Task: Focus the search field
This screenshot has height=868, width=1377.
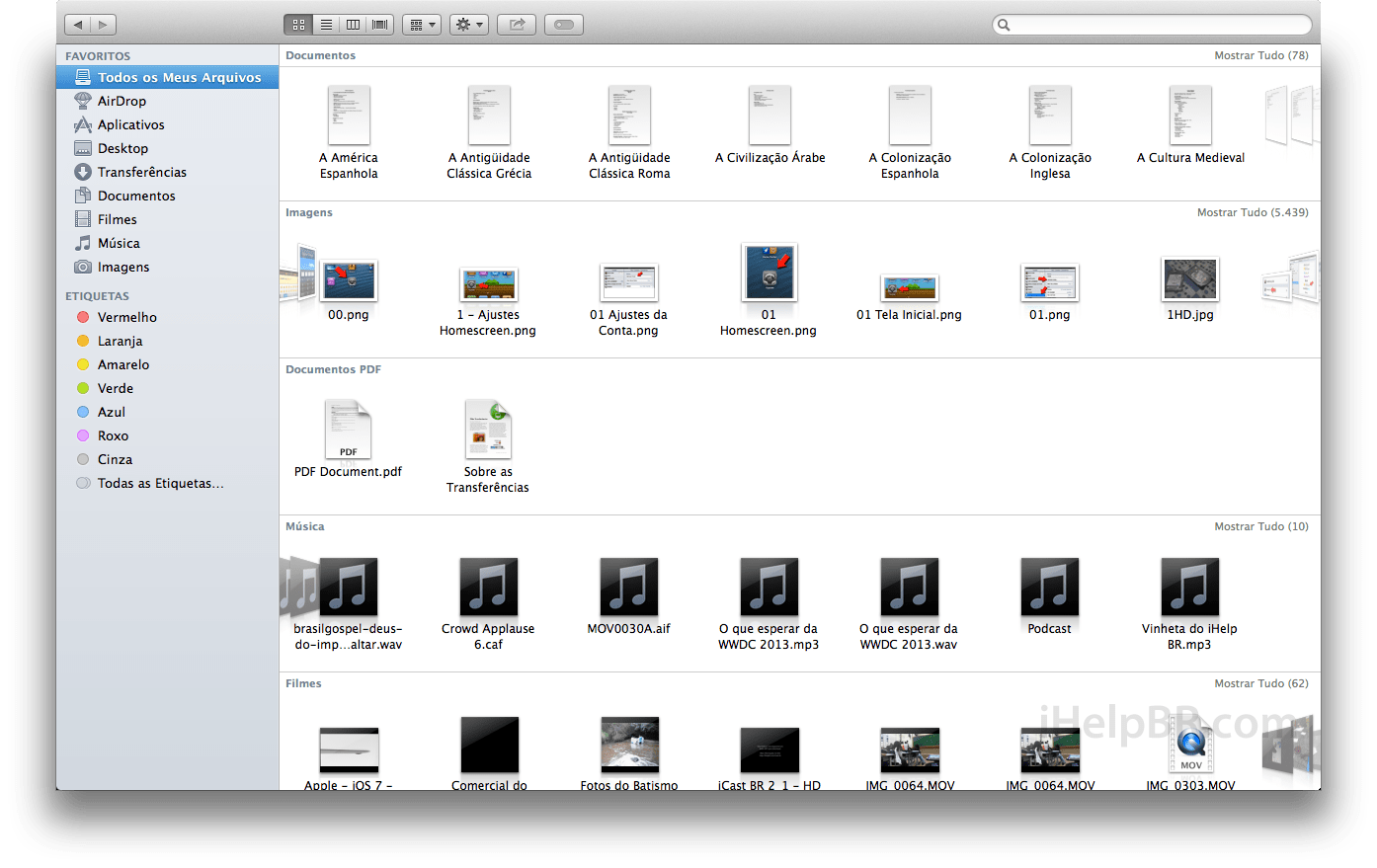Action: pos(1152,25)
